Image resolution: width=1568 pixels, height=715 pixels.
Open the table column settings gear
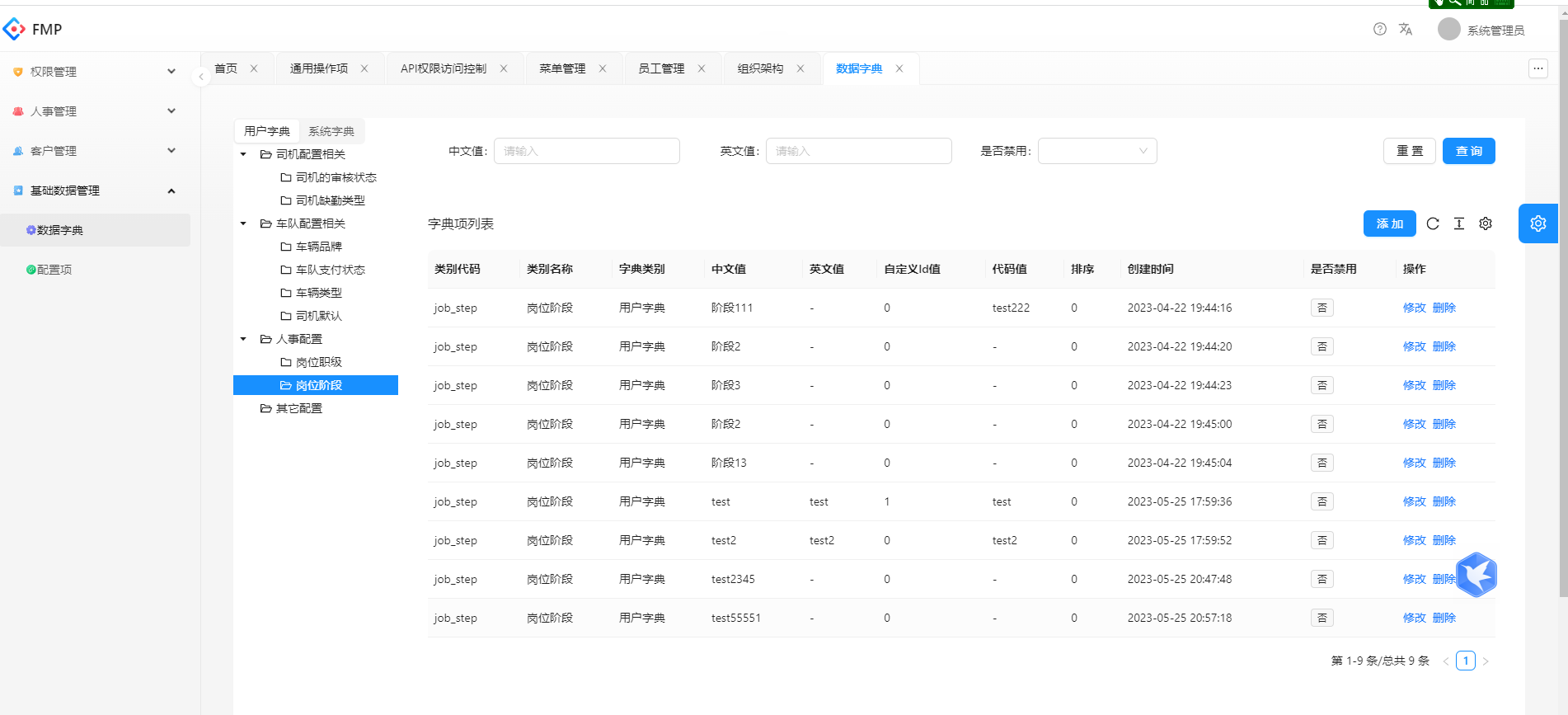tap(1486, 223)
